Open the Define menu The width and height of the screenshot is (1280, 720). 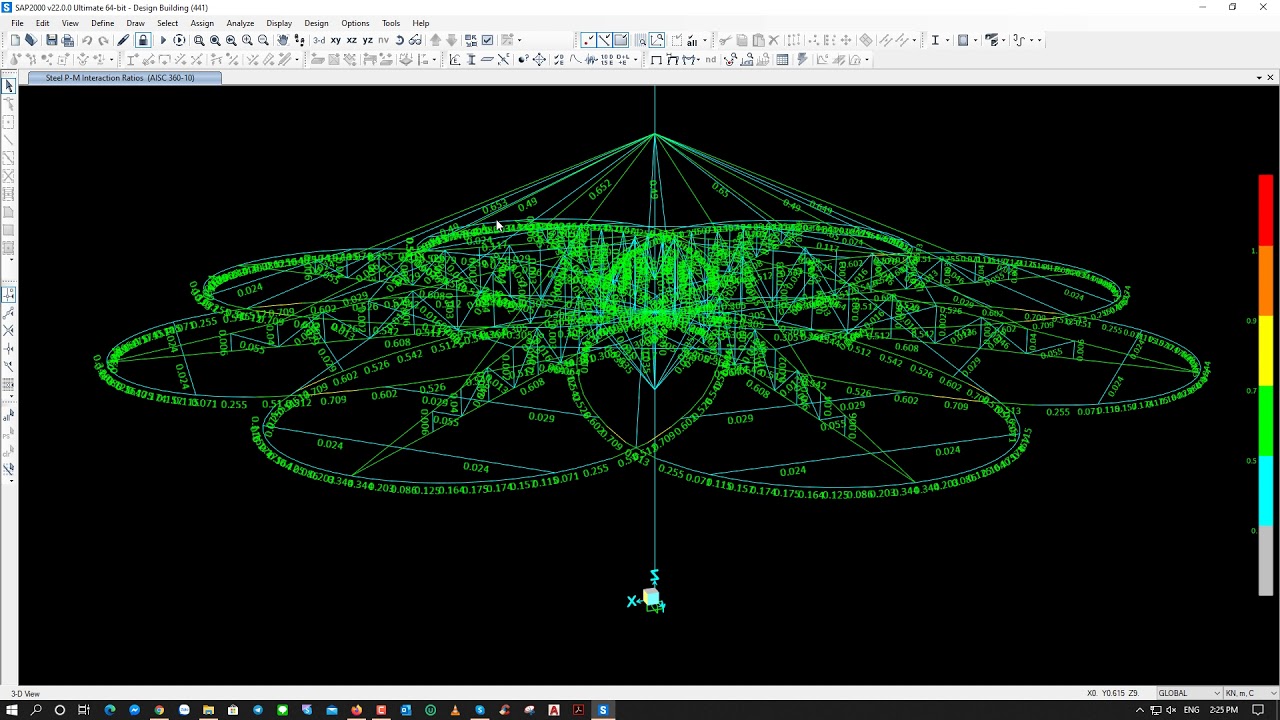tap(102, 23)
